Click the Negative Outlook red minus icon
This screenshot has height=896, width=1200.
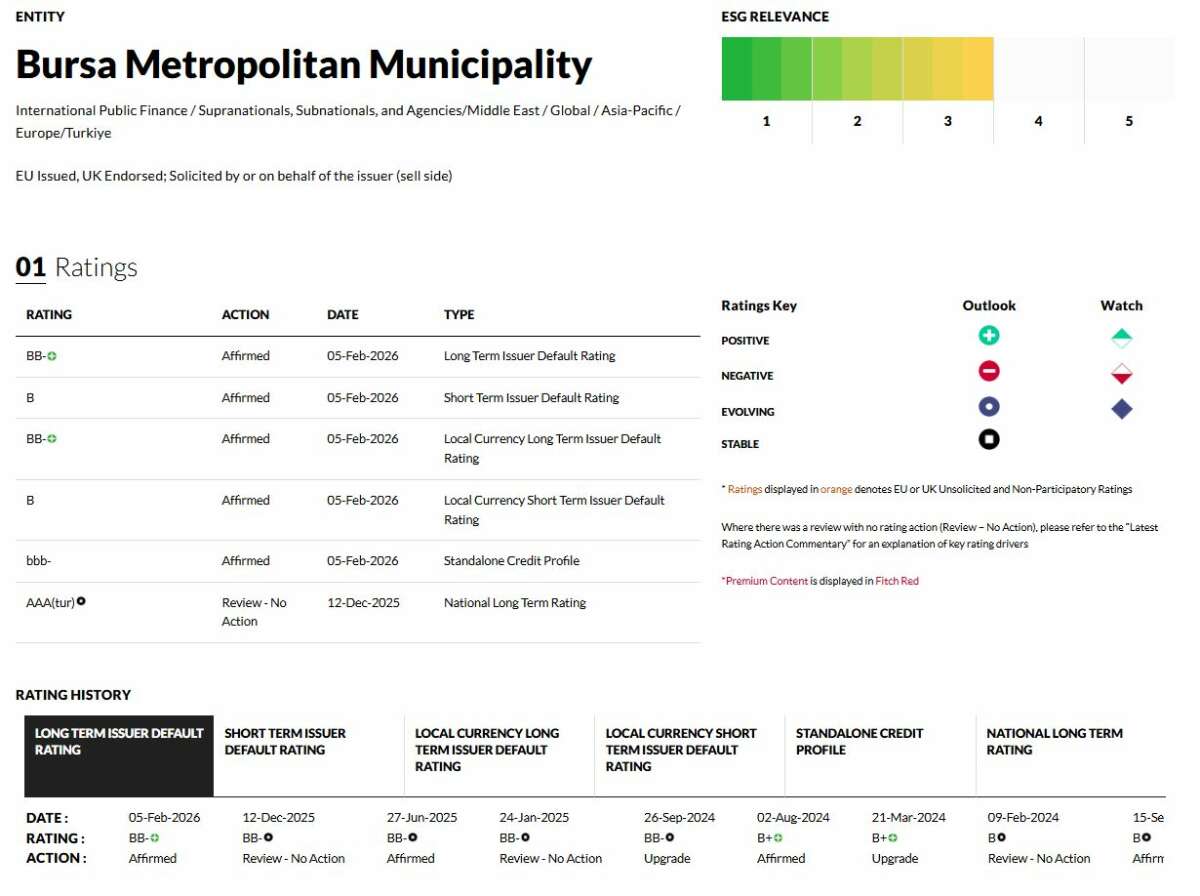click(989, 372)
